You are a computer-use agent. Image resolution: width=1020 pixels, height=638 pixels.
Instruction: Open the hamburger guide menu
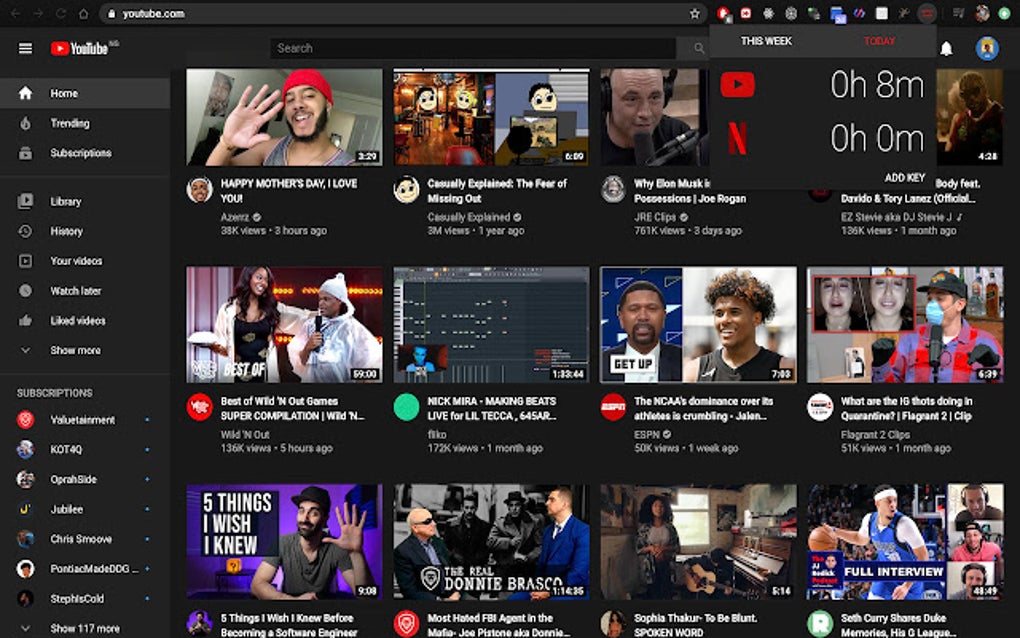(24, 47)
